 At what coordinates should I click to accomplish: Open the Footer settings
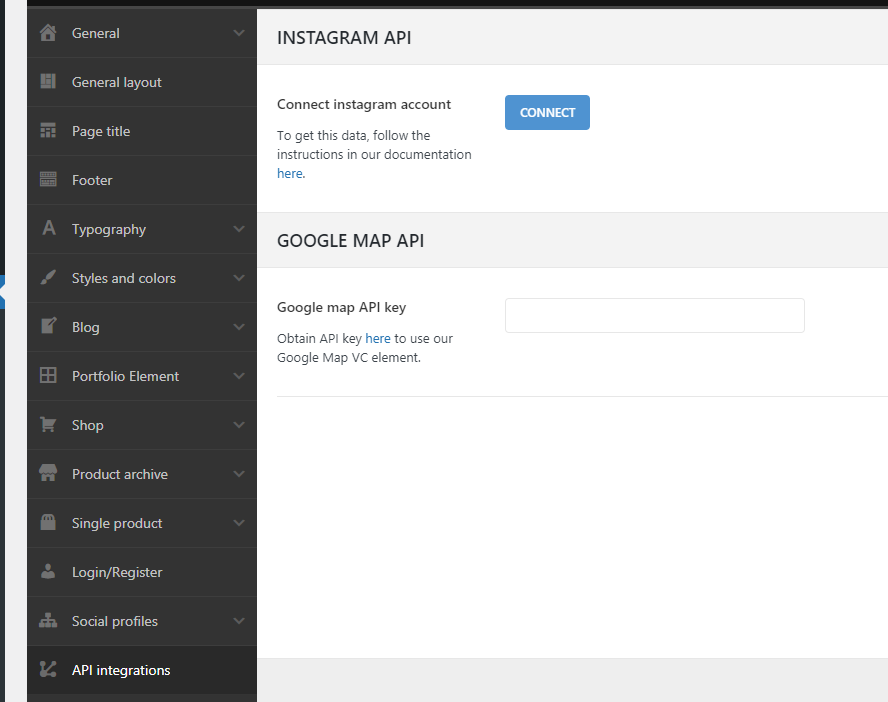pyautogui.click(x=142, y=180)
